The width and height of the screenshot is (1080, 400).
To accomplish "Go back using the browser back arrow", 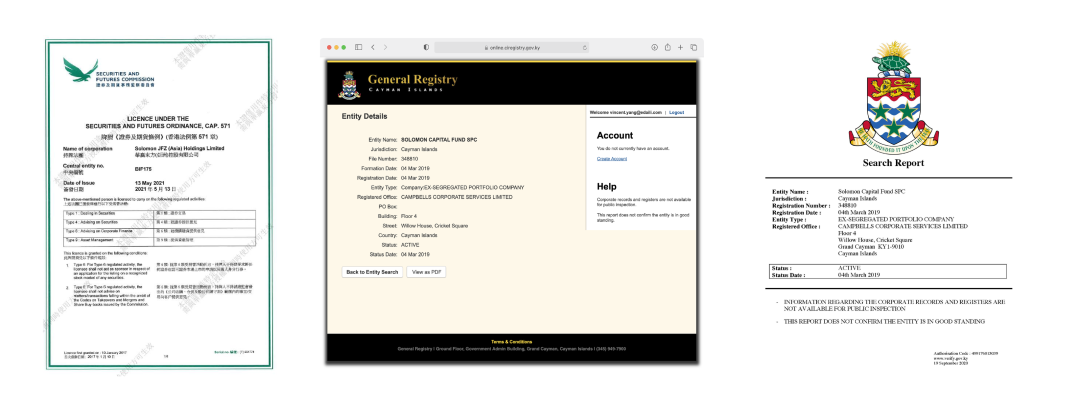I will click(x=373, y=48).
